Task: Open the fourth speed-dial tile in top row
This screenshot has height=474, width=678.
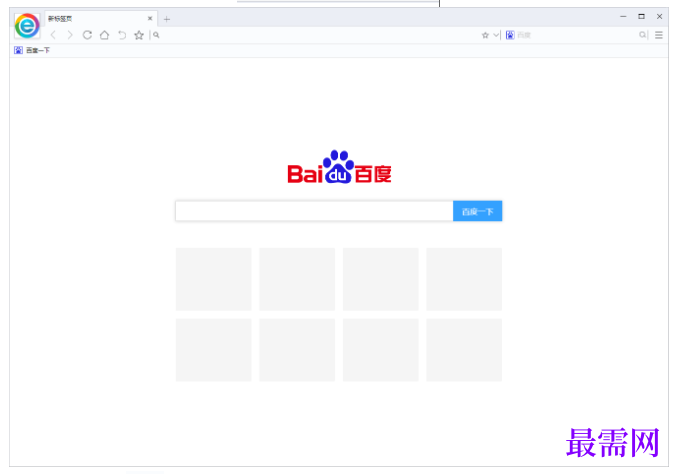Action: pyautogui.click(x=464, y=279)
